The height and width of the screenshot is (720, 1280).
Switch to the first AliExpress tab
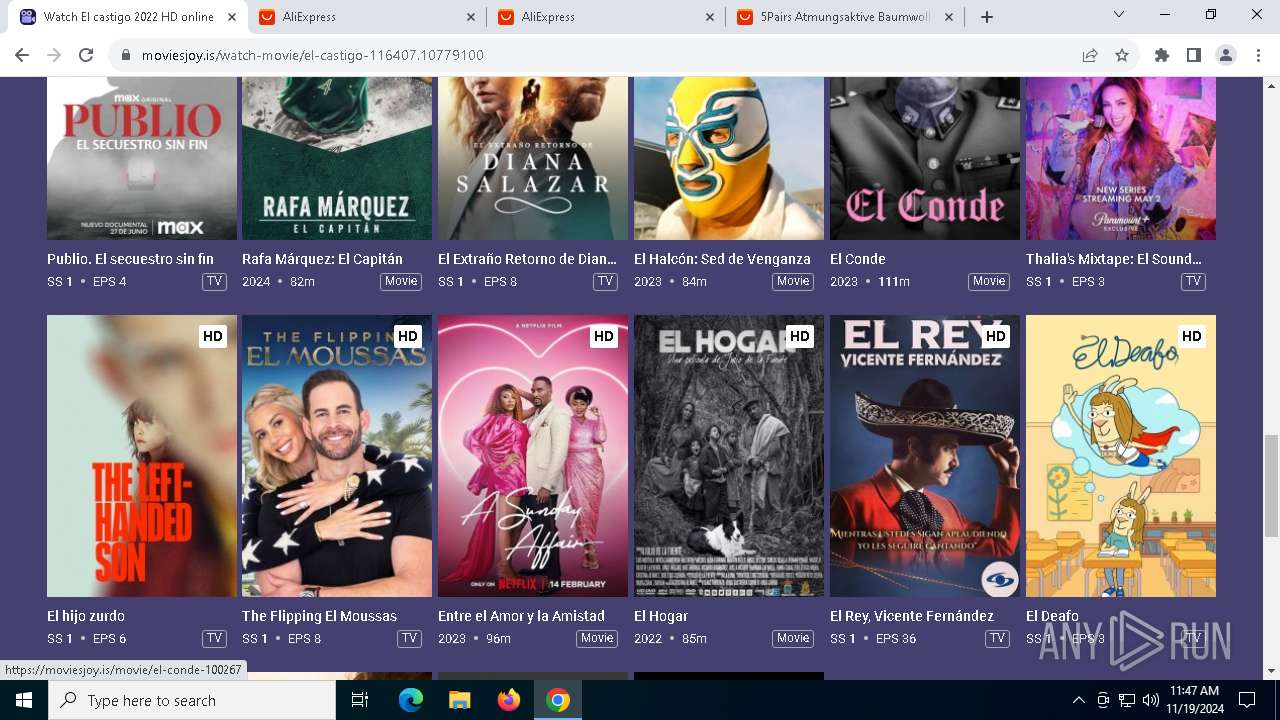[x=367, y=17]
